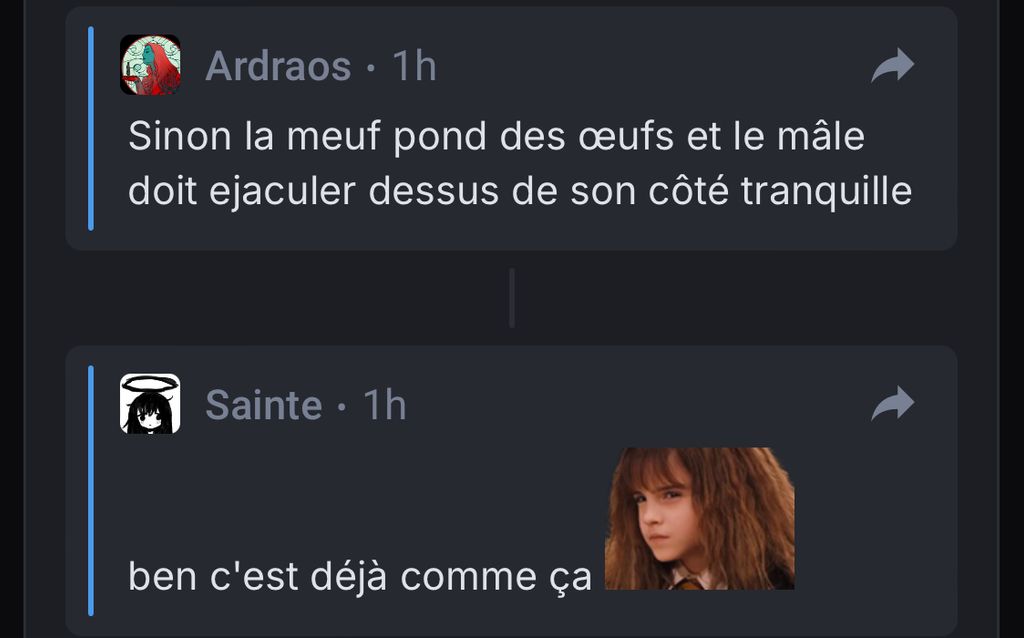Click the dot separator after Sainte's name

342,406
